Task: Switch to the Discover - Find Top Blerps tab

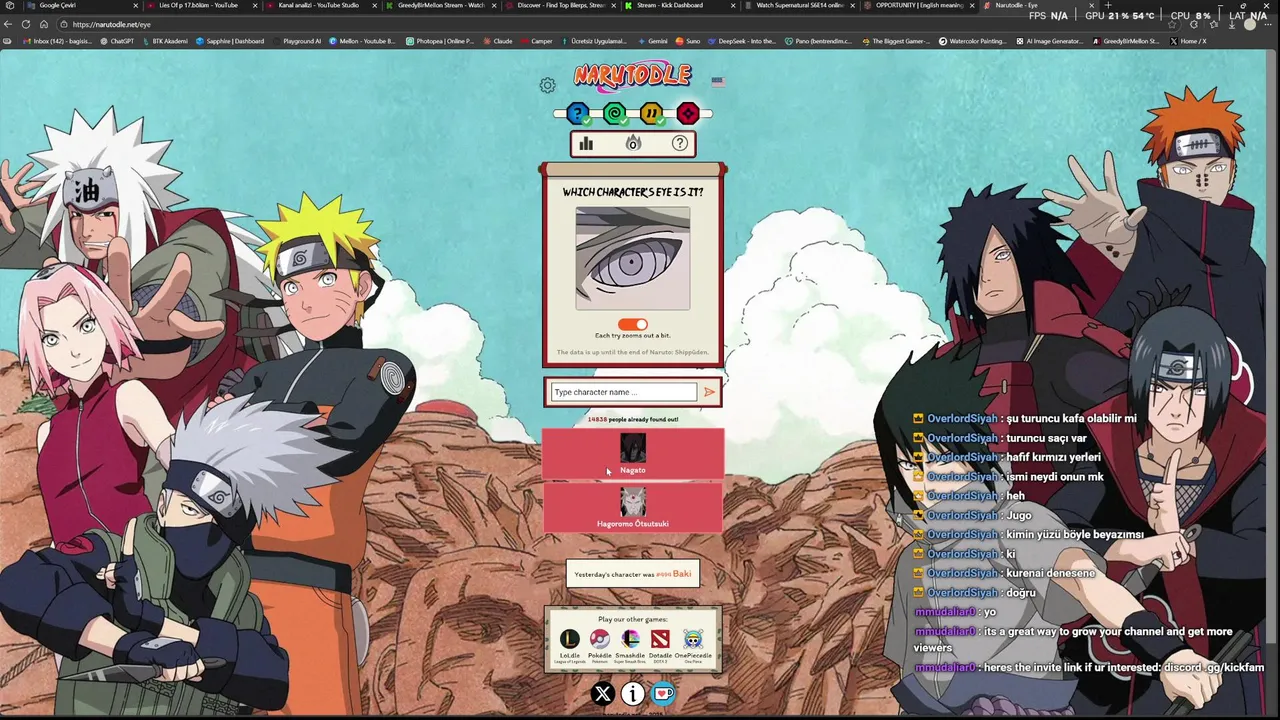Action: 560,5
